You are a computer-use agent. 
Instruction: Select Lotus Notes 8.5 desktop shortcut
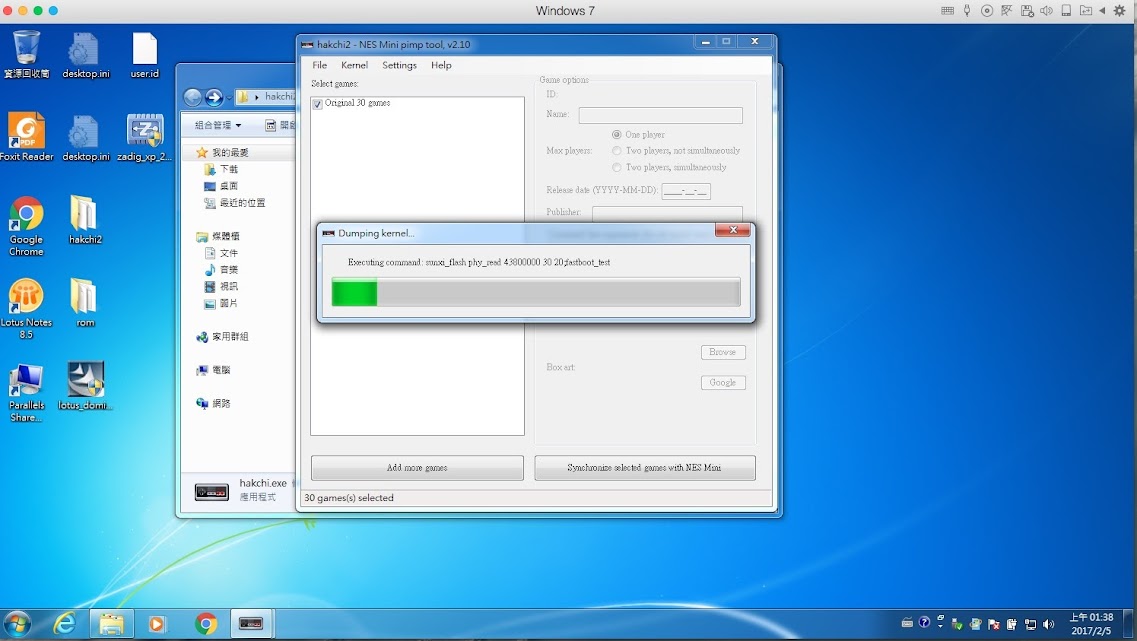pyautogui.click(x=26, y=309)
